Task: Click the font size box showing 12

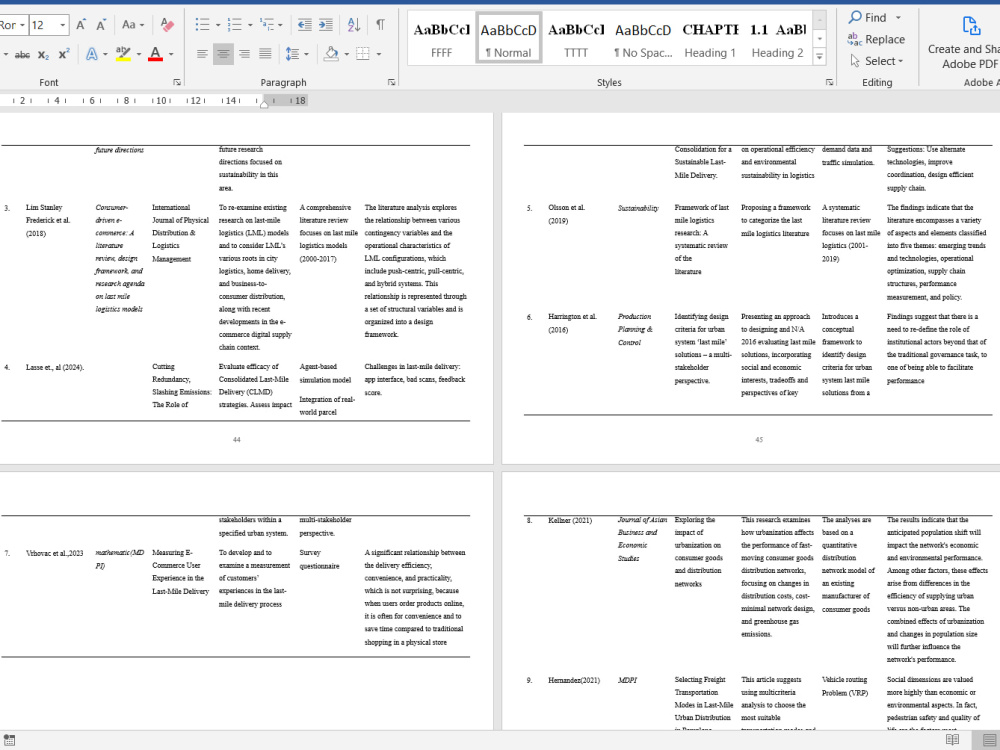Action: click(x=43, y=25)
